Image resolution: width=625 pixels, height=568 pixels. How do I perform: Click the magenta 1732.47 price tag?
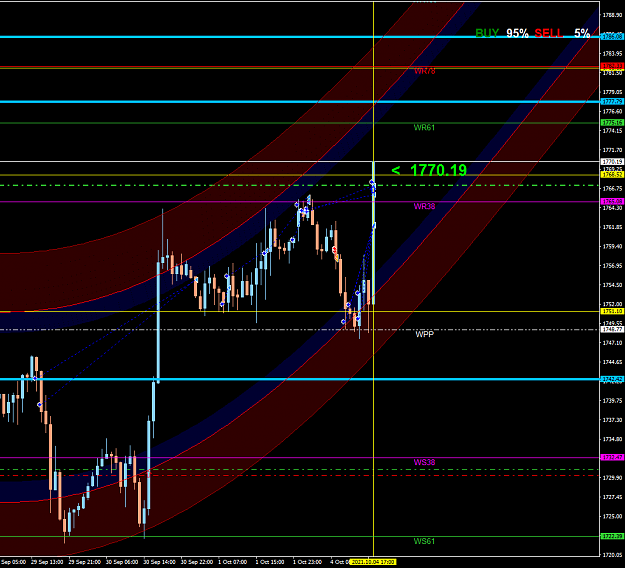coord(612,458)
